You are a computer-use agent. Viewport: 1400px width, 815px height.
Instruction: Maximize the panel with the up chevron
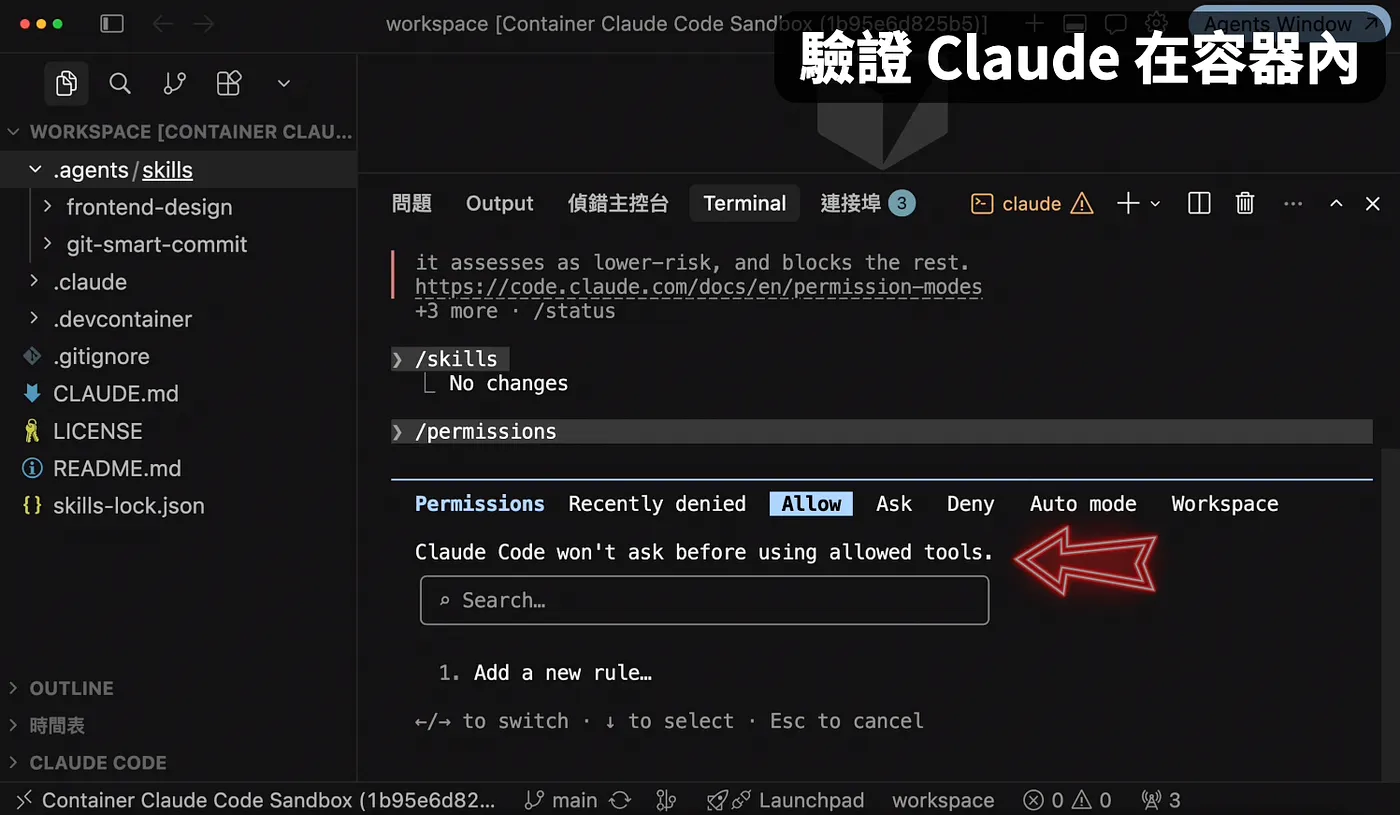tap(1336, 204)
